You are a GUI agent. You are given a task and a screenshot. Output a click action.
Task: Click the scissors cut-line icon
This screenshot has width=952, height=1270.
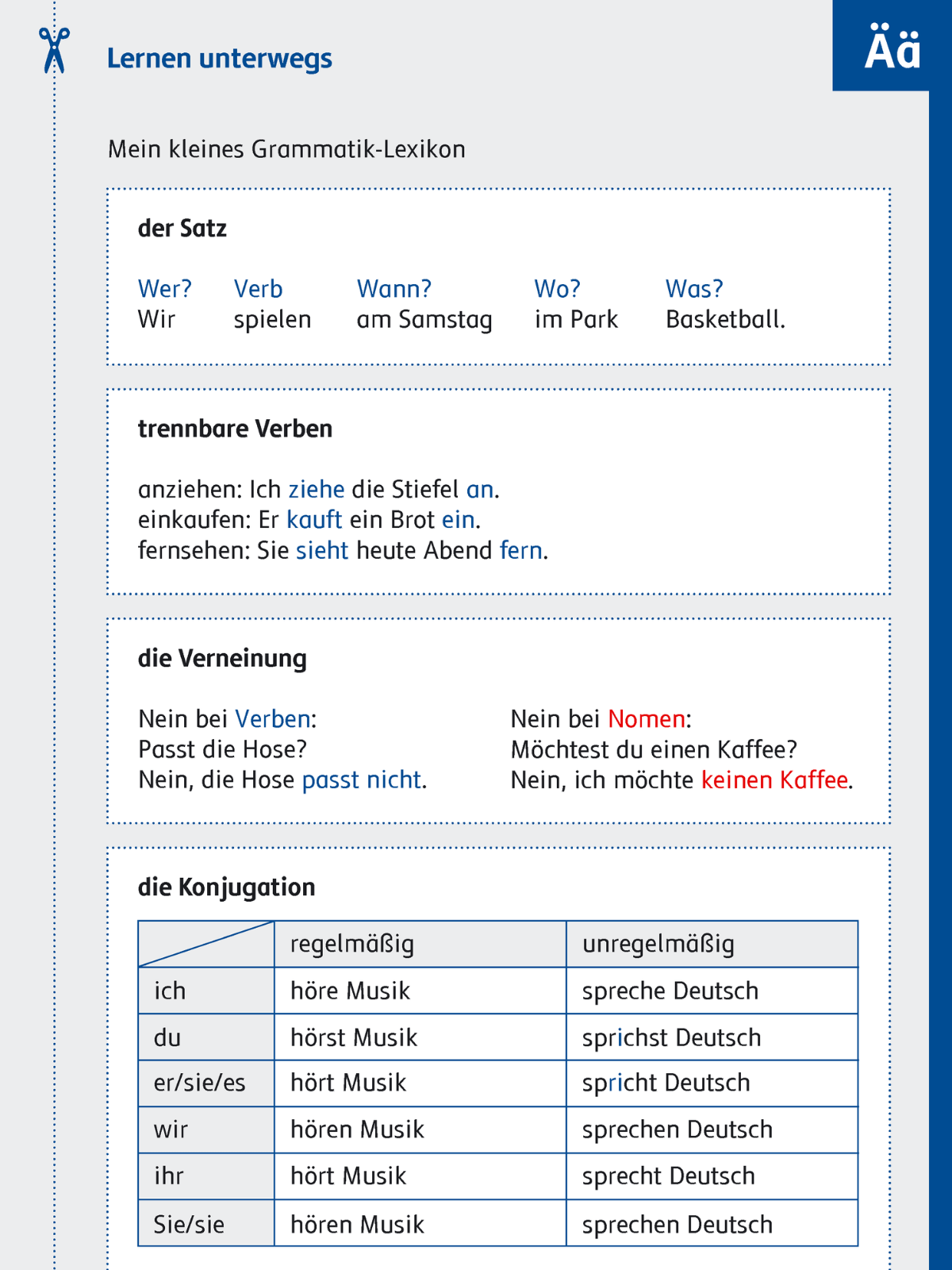pos(54,51)
